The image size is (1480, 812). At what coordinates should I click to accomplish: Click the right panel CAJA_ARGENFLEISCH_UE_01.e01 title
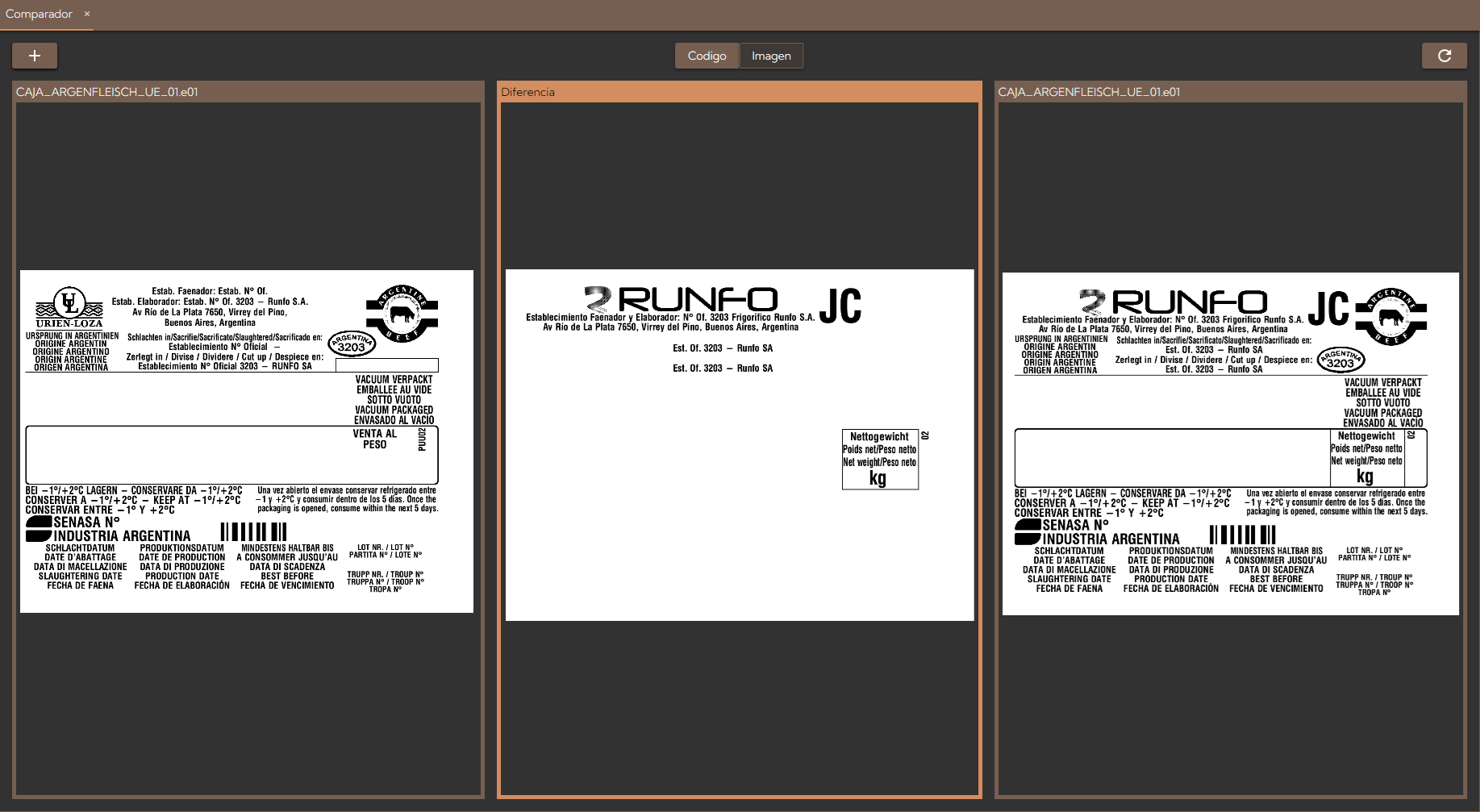(x=1089, y=92)
